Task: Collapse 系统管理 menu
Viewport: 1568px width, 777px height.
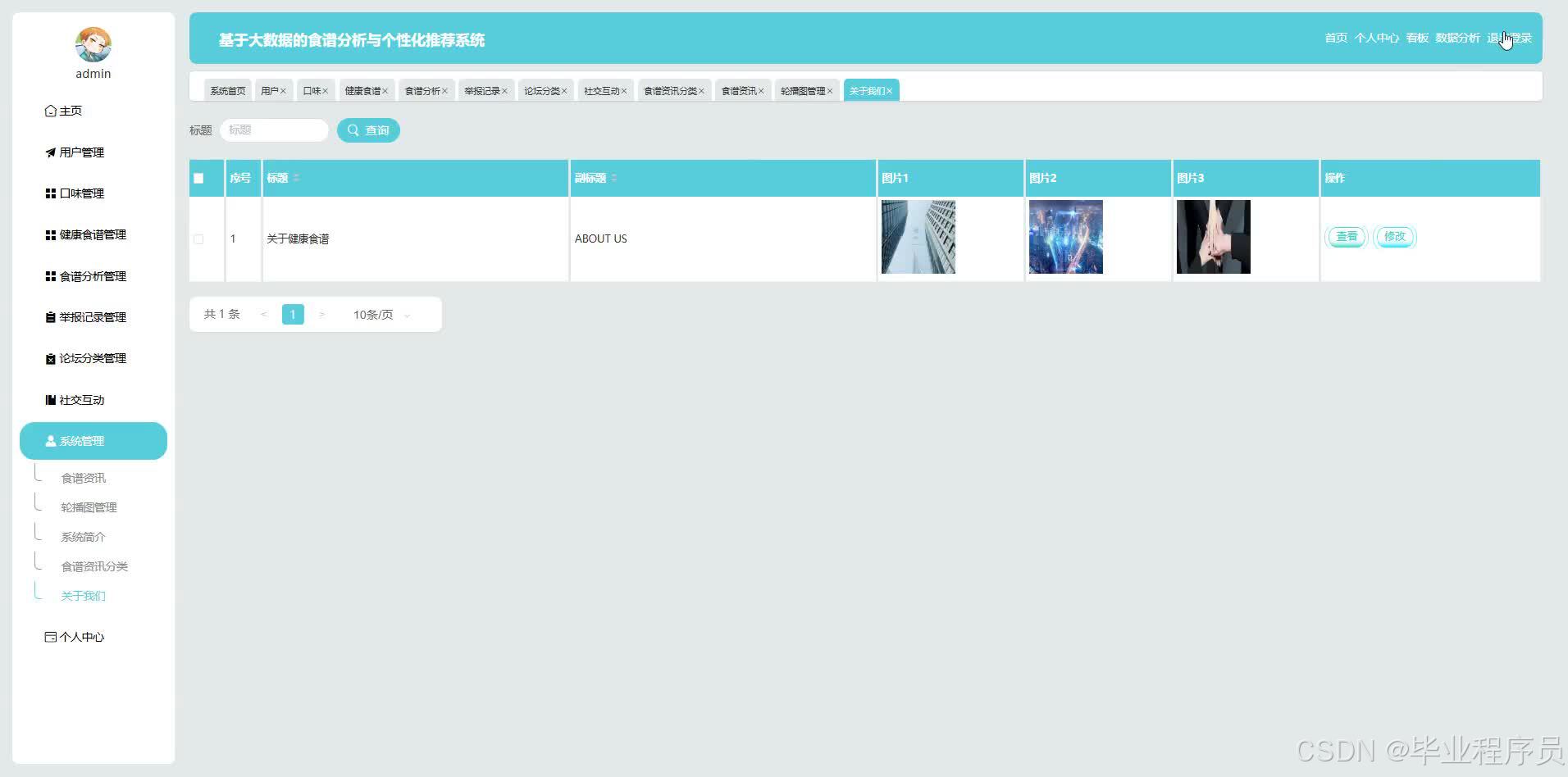Action: 93,441
